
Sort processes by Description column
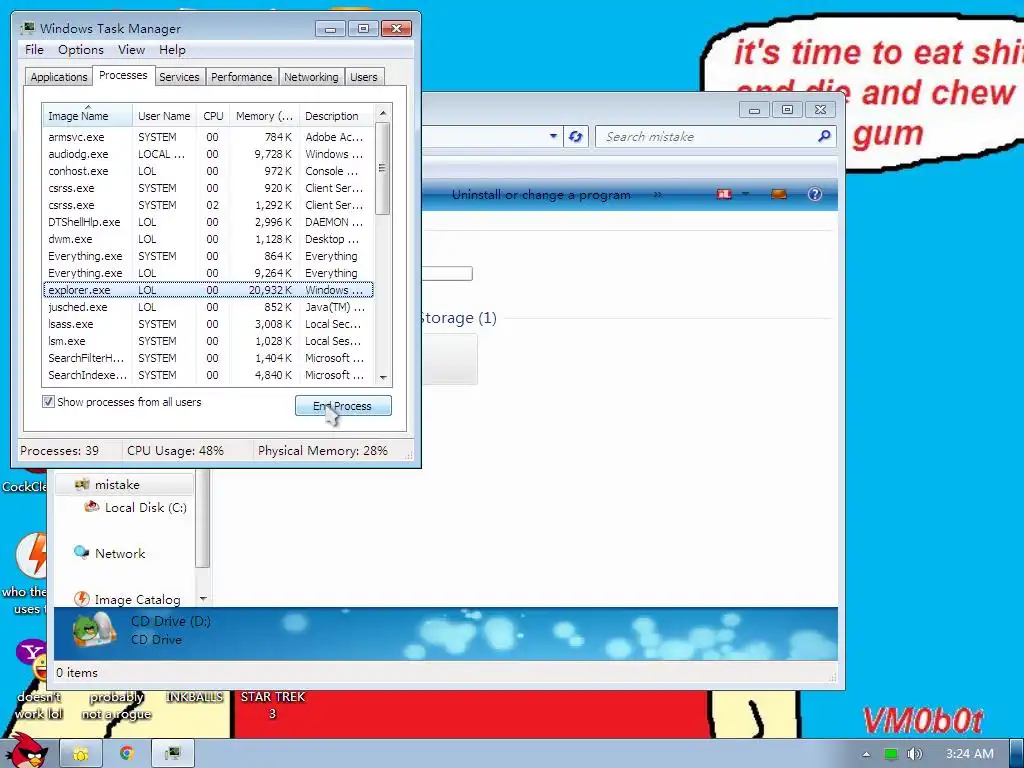336,116
